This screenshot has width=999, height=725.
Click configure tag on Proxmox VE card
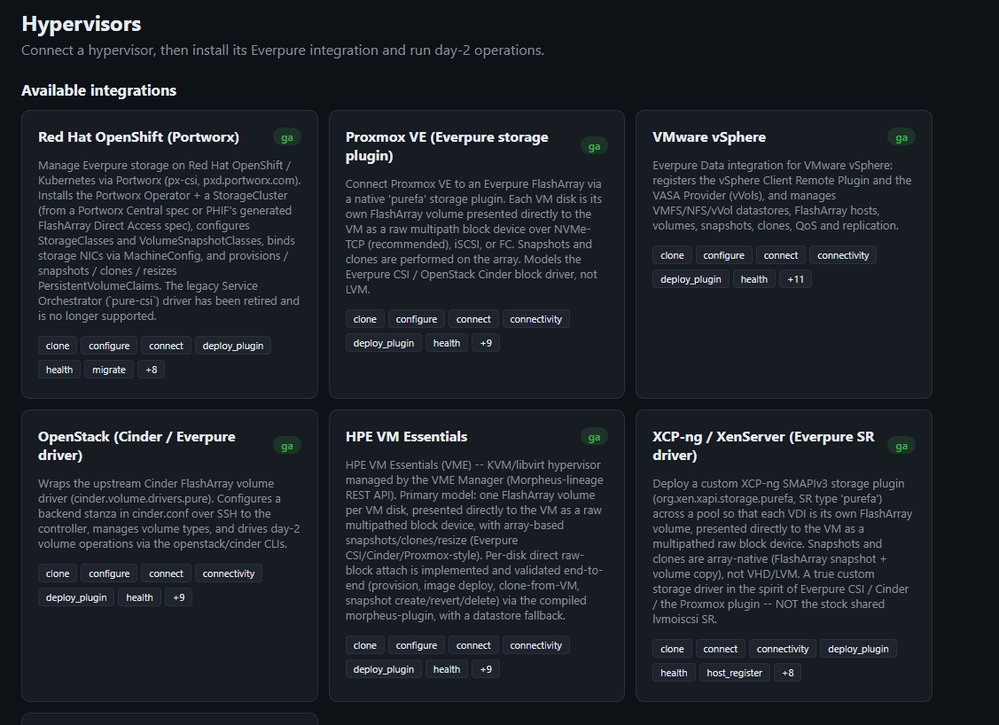pyautogui.click(x=416, y=319)
